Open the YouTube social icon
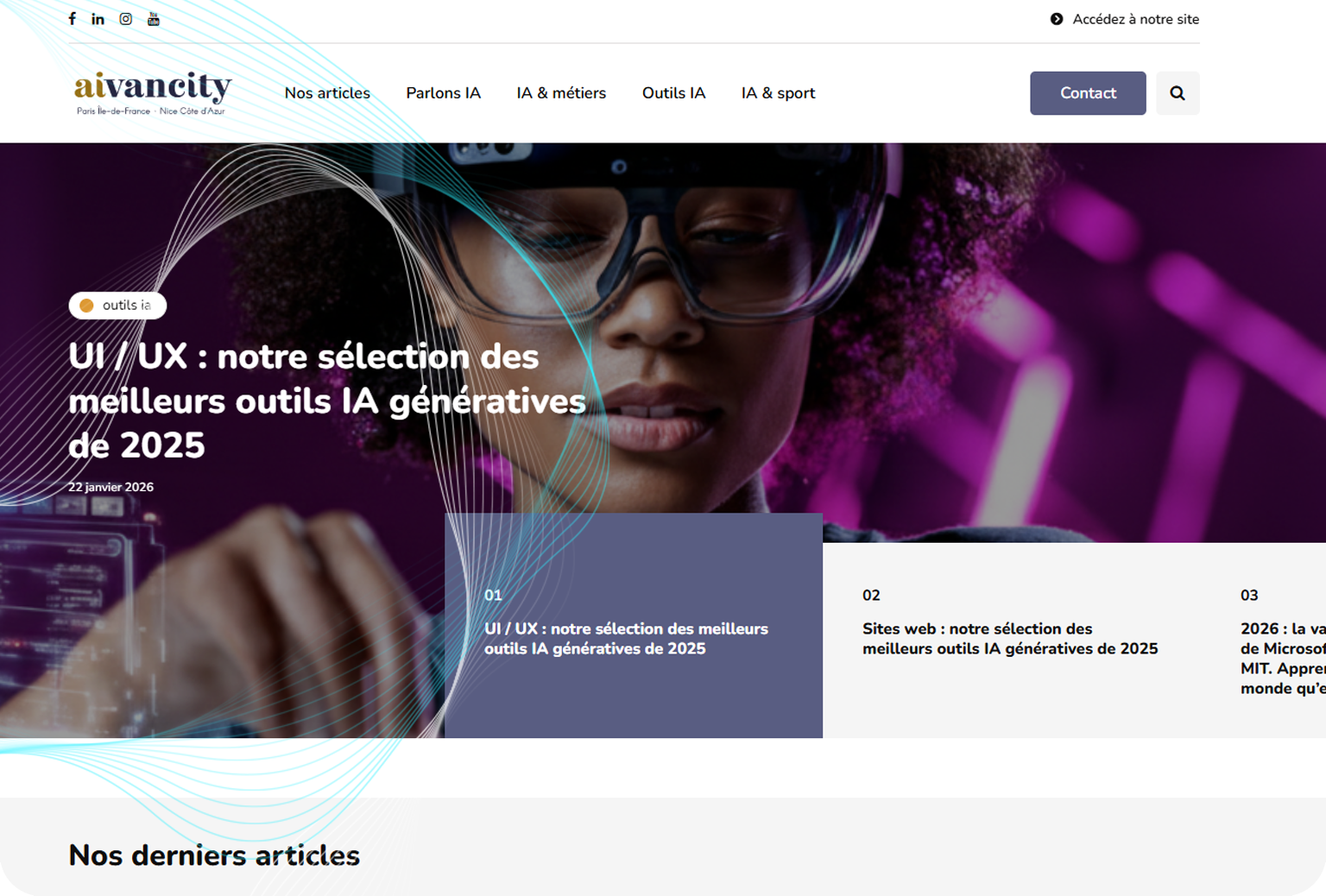 click(154, 19)
